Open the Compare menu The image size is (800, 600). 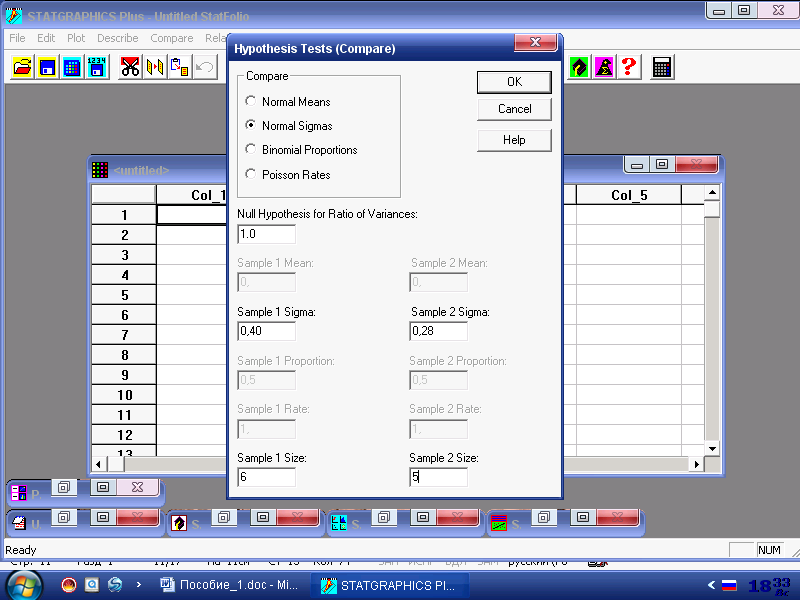click(172, 38)
